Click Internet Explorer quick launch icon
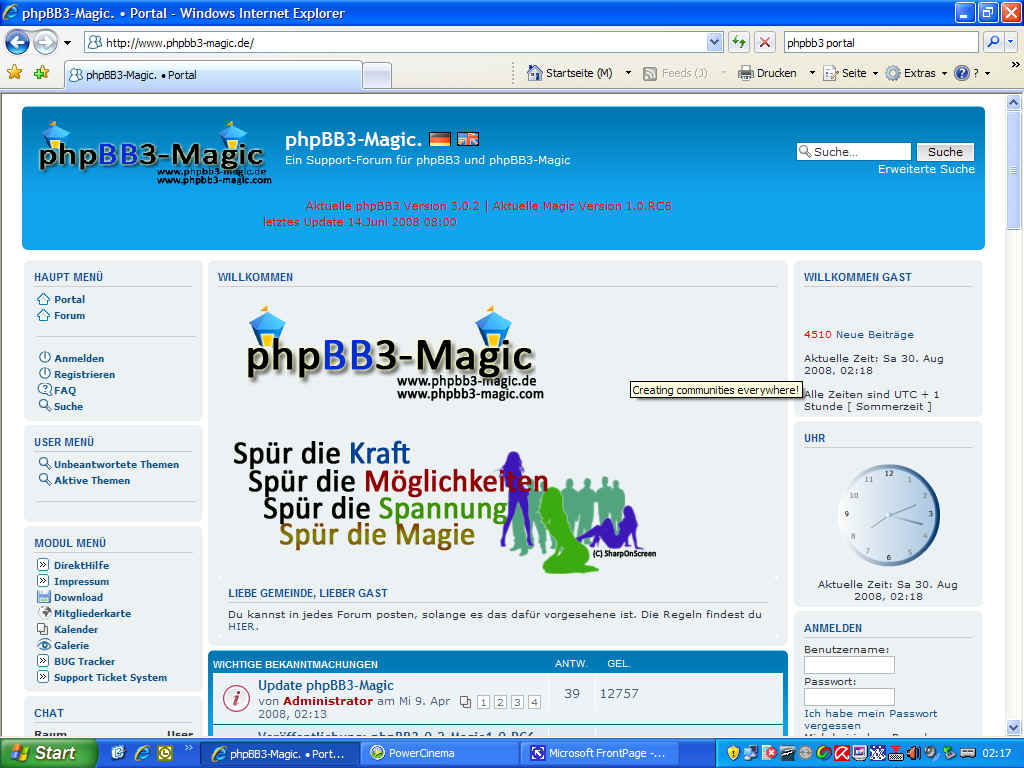The height and width of the screenshot is (768, 1024). (x=142, y=753)
